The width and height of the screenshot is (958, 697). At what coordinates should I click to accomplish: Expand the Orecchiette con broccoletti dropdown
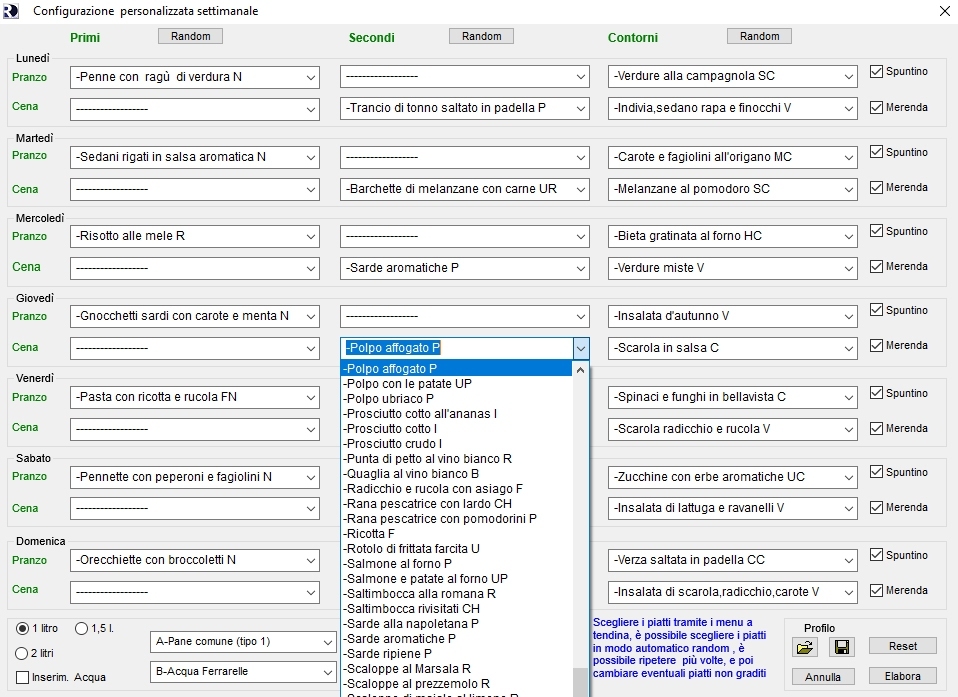311,561
